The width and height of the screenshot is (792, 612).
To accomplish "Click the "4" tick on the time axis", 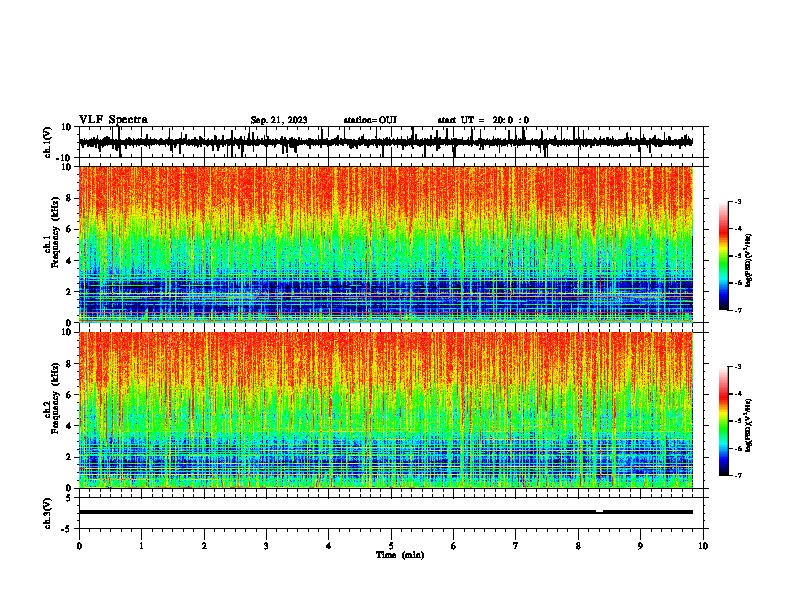I will coord(329,546).
